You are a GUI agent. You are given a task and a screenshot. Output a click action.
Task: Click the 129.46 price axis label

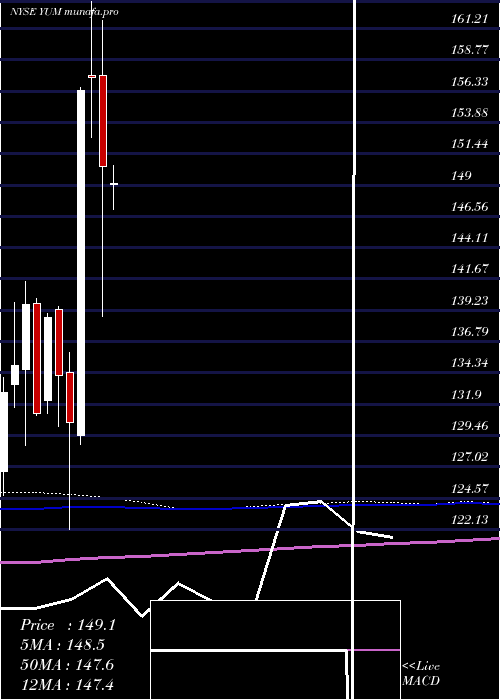(469, 425)
